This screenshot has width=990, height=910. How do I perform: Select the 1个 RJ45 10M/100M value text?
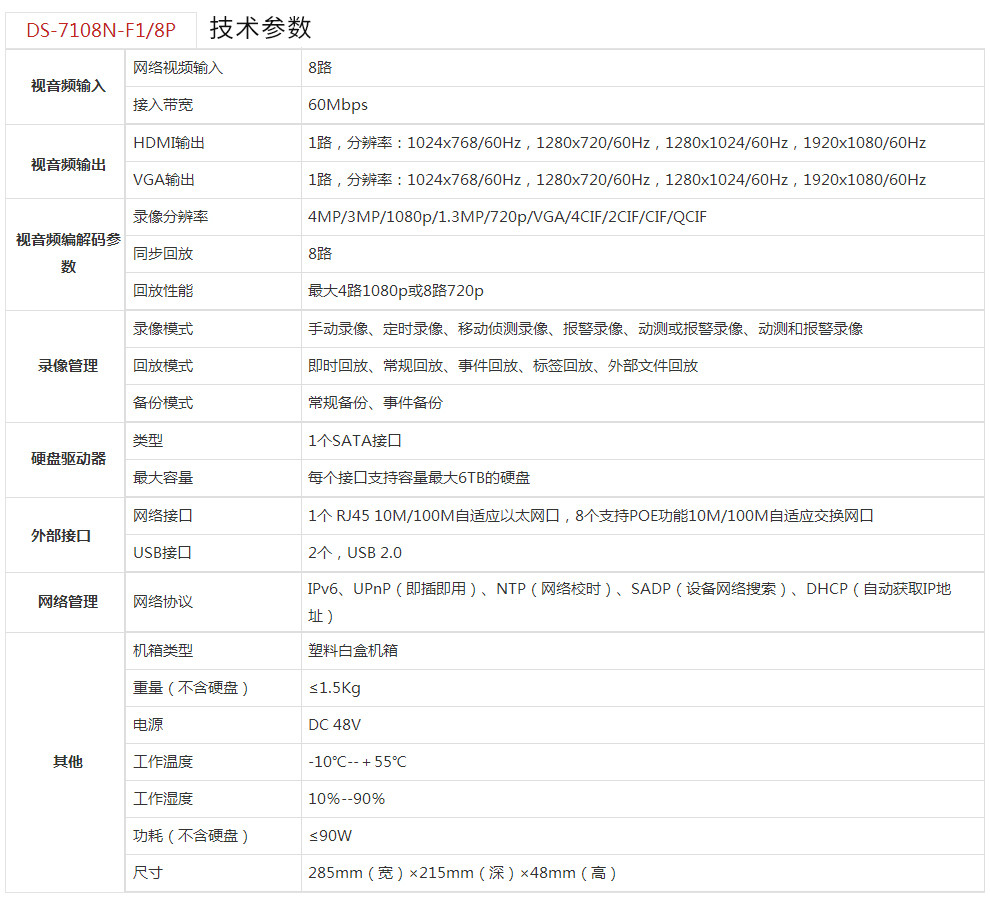point(591,516)
